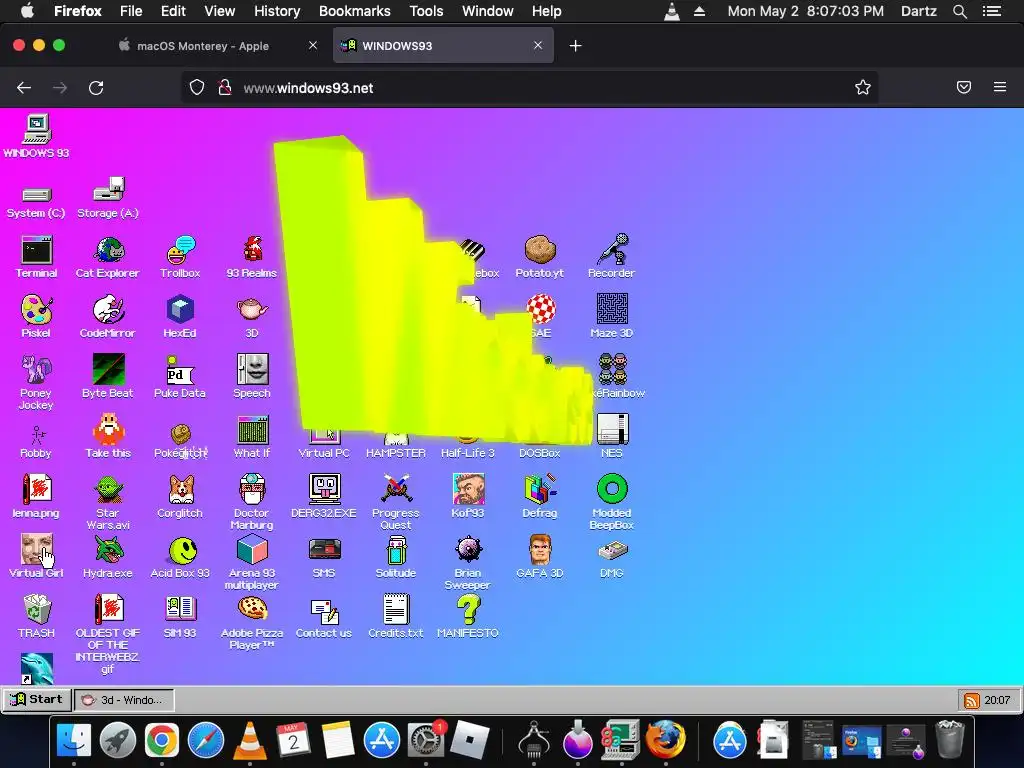Open the MANIFESTO question mark icon
Image resolution: width=1024 pixels, height=768 pixels.
point(468,609)
